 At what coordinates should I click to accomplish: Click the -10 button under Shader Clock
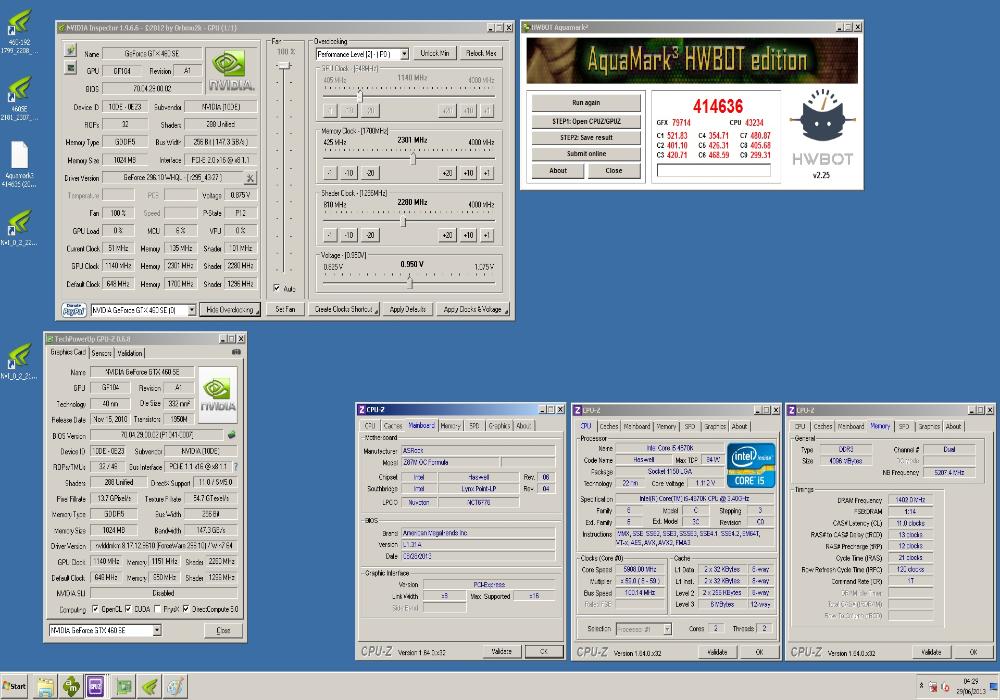[349, 235]
